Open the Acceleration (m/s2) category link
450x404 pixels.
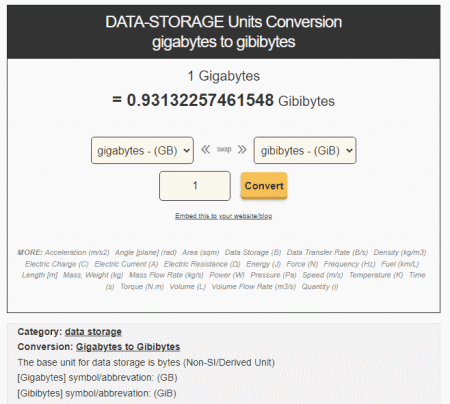pyautogui.click(x=77, y=252)
